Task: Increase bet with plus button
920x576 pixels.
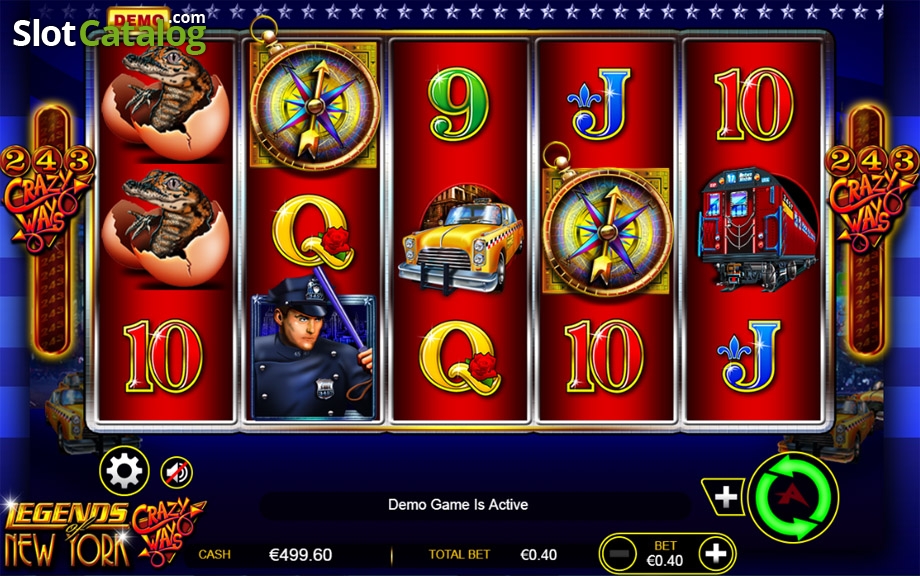Action: (x=716, y=553)
